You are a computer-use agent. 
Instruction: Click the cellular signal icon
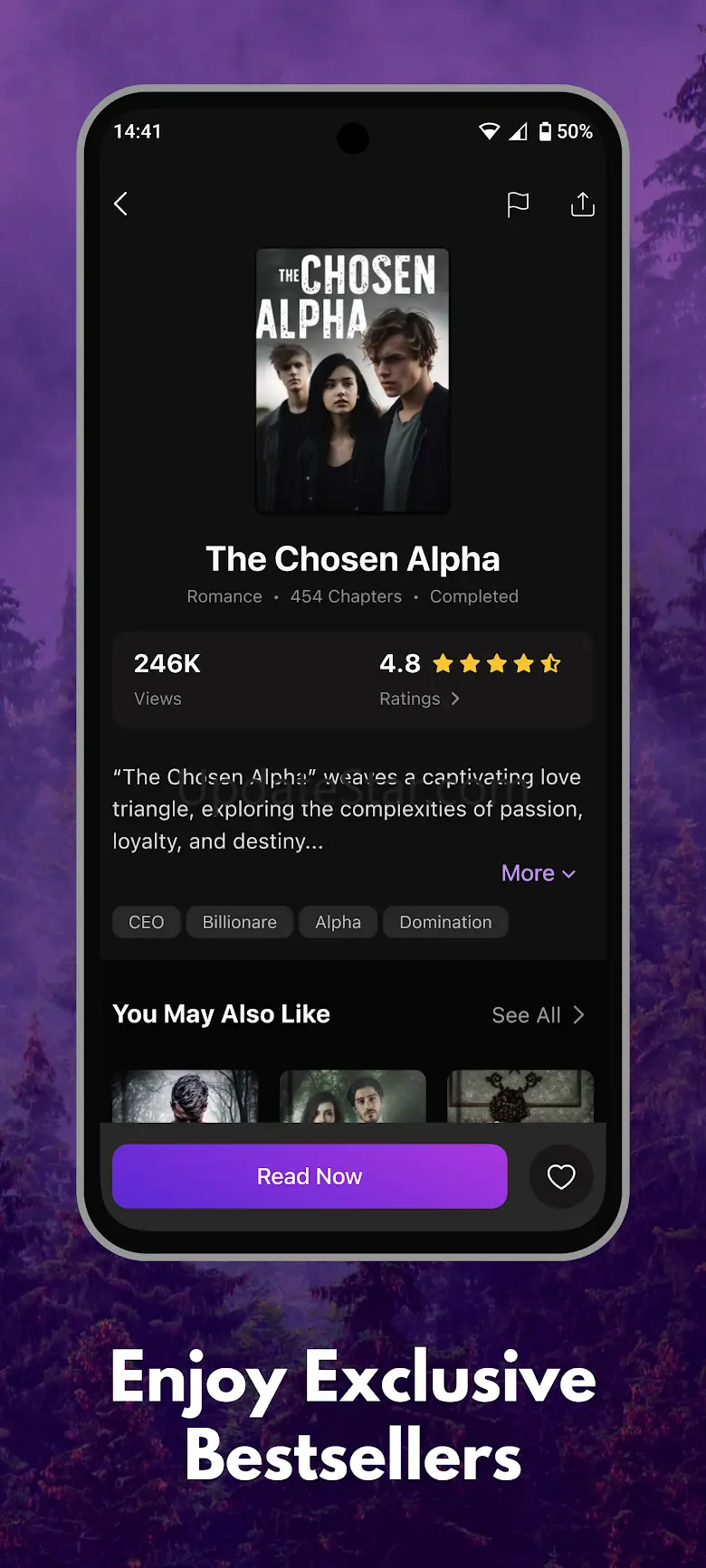point(518,132)
